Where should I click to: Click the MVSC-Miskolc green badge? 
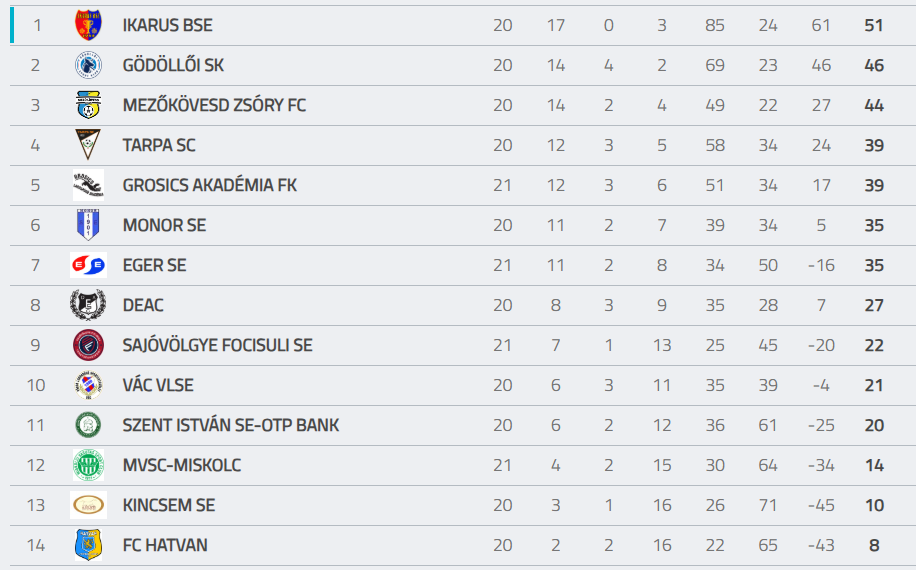pyautogui.click(x=88, y=465)
